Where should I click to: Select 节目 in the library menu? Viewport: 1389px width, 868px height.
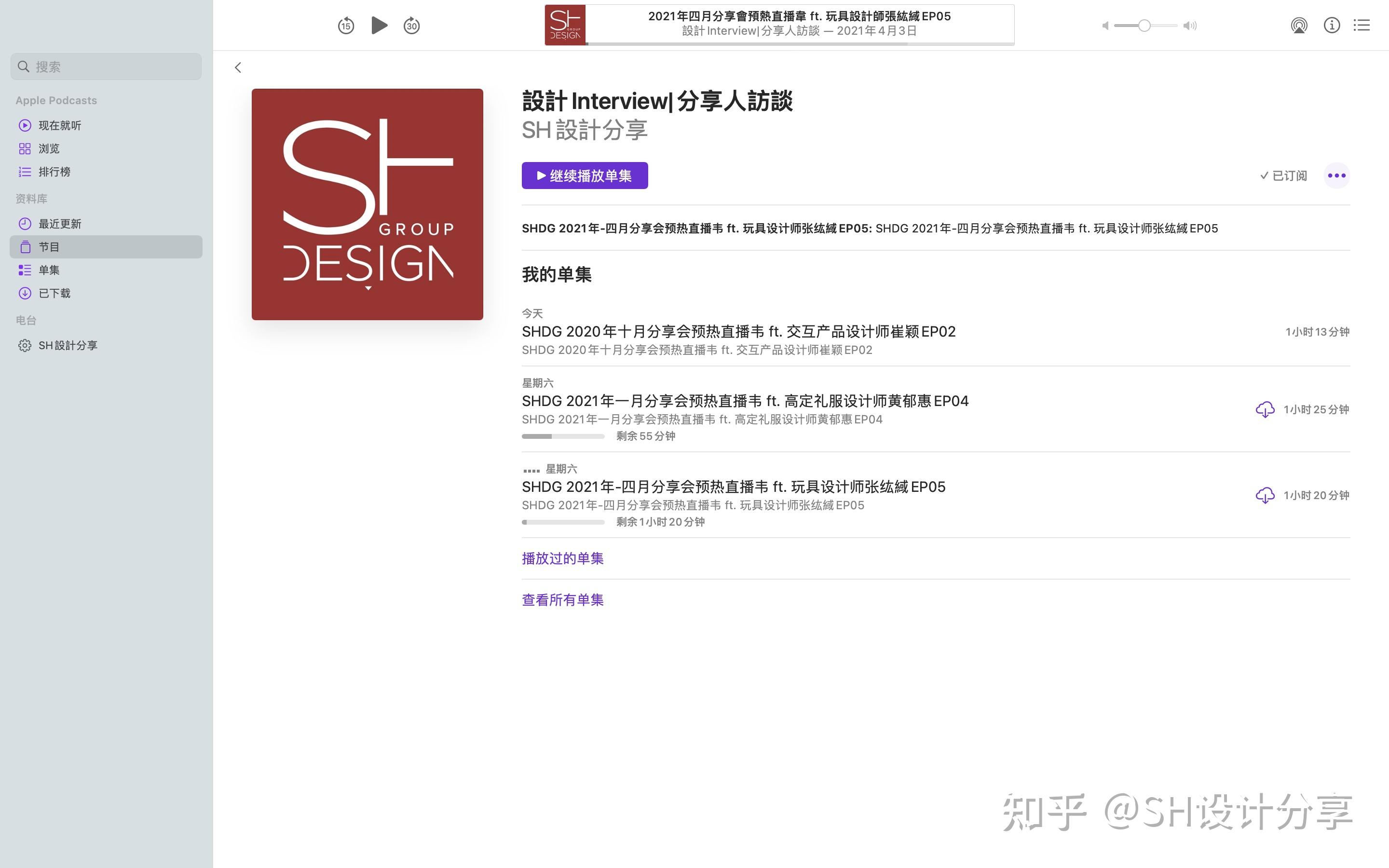click(49, 247)
